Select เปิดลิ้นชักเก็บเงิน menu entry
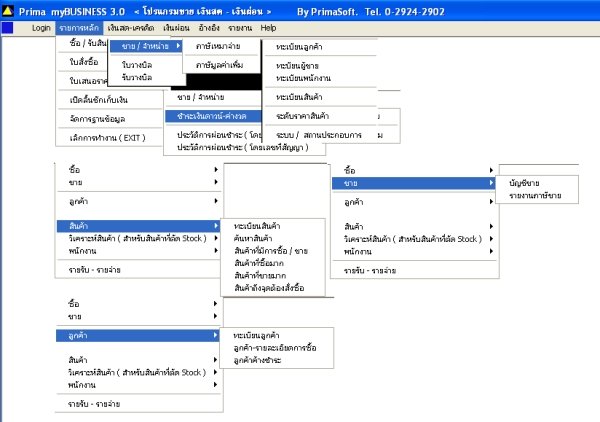This screenshot has height=422, width=600. pyautogui.click(x=99, y=100)
